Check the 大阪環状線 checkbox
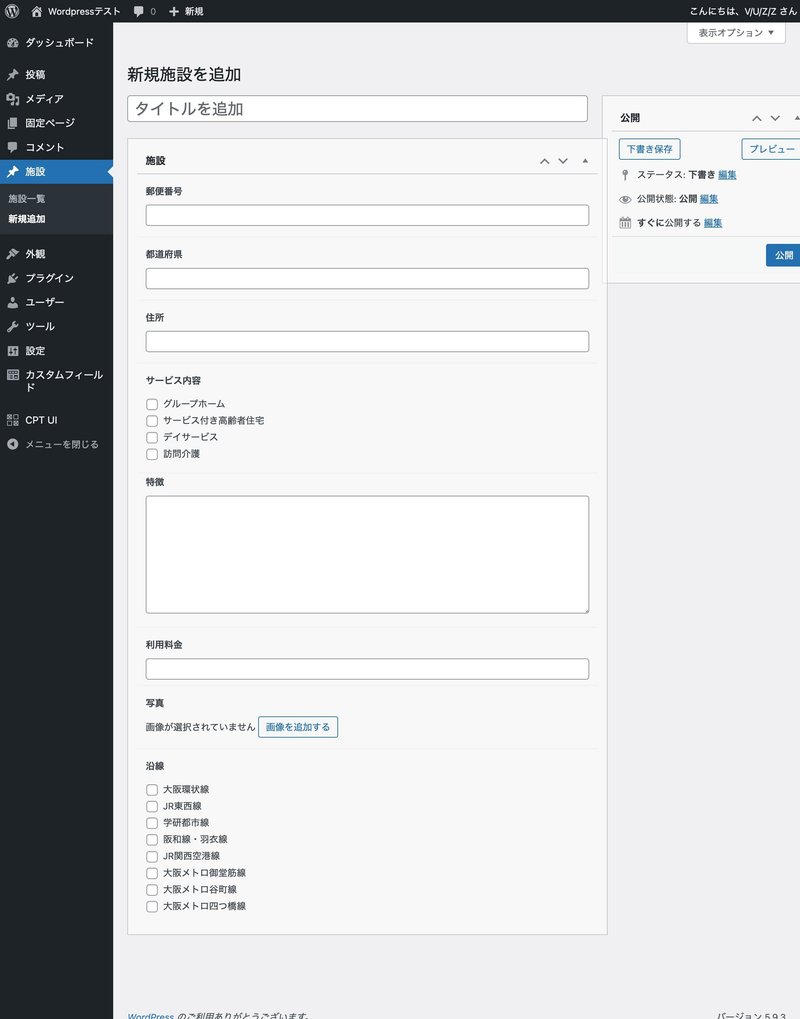Screen dimensions: 800x1019 (152, 790)
